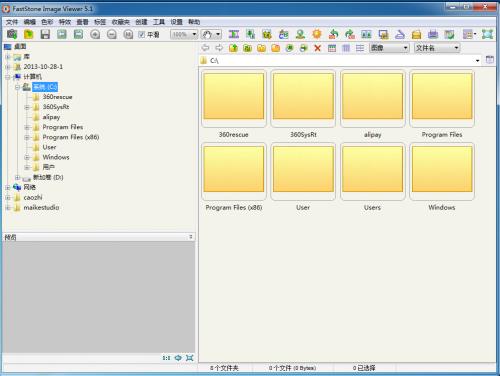Expand the 新加卷 (D:) drive node
The height and width of the screenshot is (376, 500).
[x=18, y=177]
